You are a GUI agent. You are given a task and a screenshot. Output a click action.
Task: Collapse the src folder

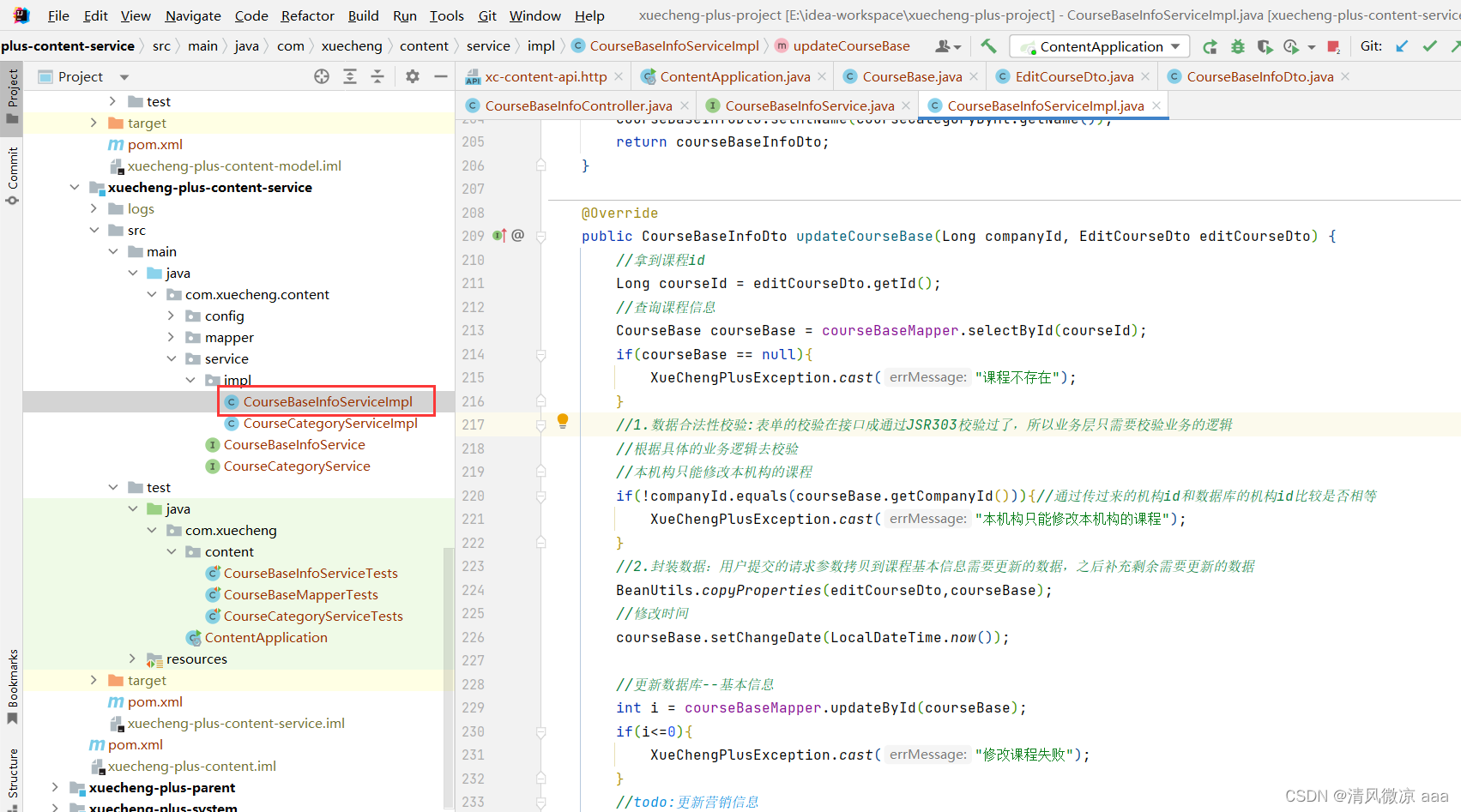[94, 230]
